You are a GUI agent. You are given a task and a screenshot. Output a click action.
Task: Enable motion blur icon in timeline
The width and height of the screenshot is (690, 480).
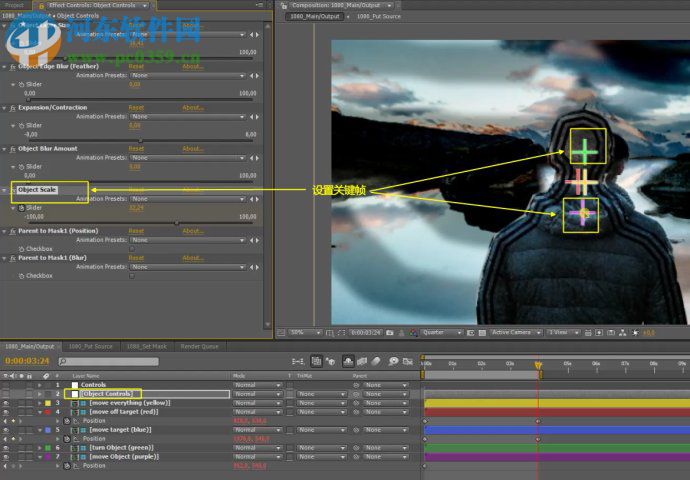(x=376, y=362)
